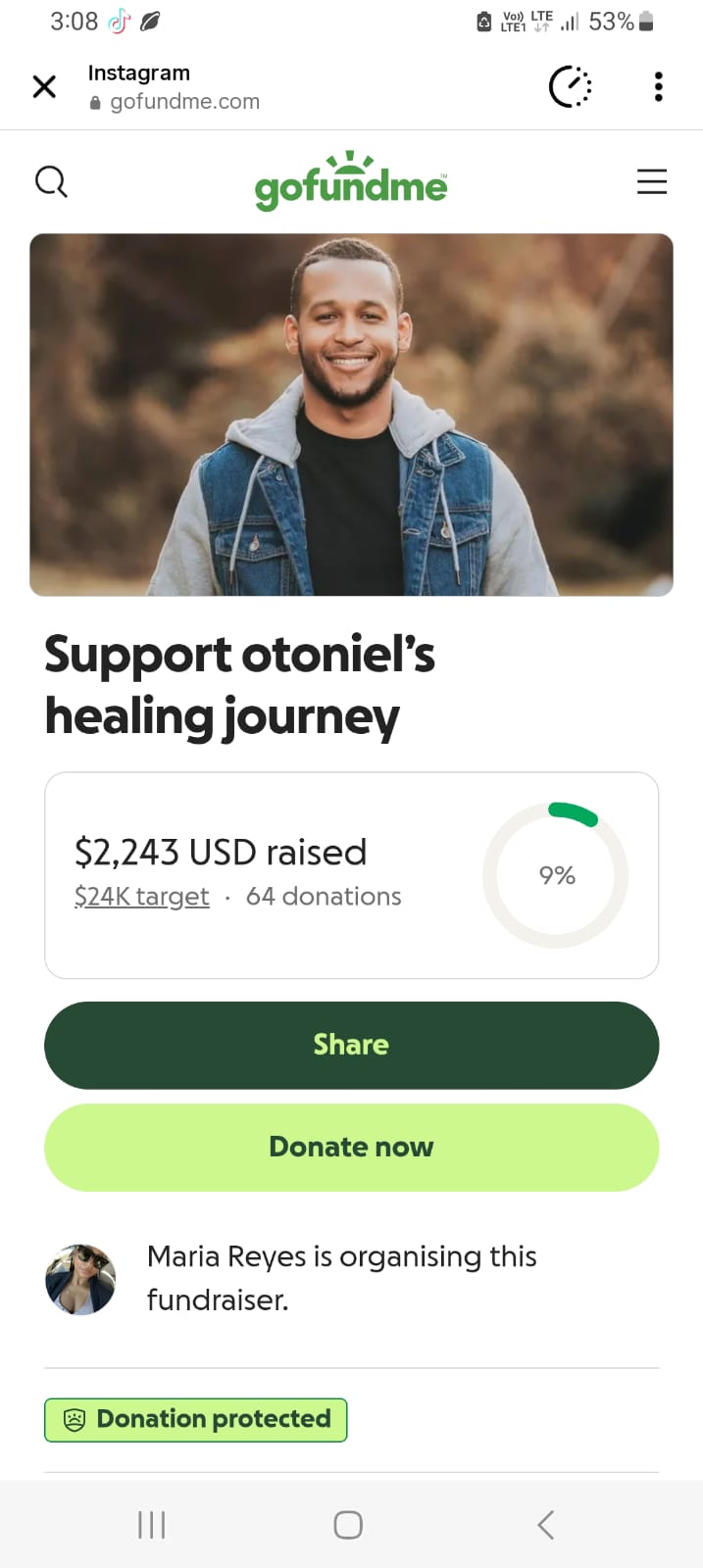Open the hamburger navigation menu
703x1568 pixels.
651,181
